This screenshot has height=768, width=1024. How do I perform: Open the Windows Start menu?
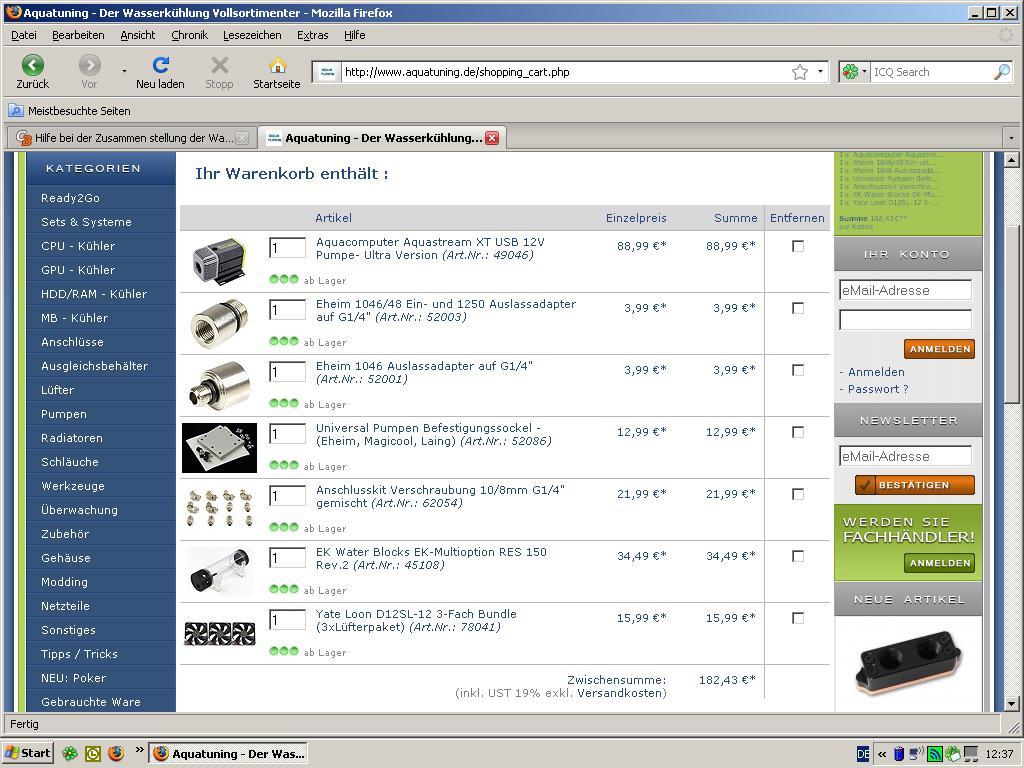[27, 753]
